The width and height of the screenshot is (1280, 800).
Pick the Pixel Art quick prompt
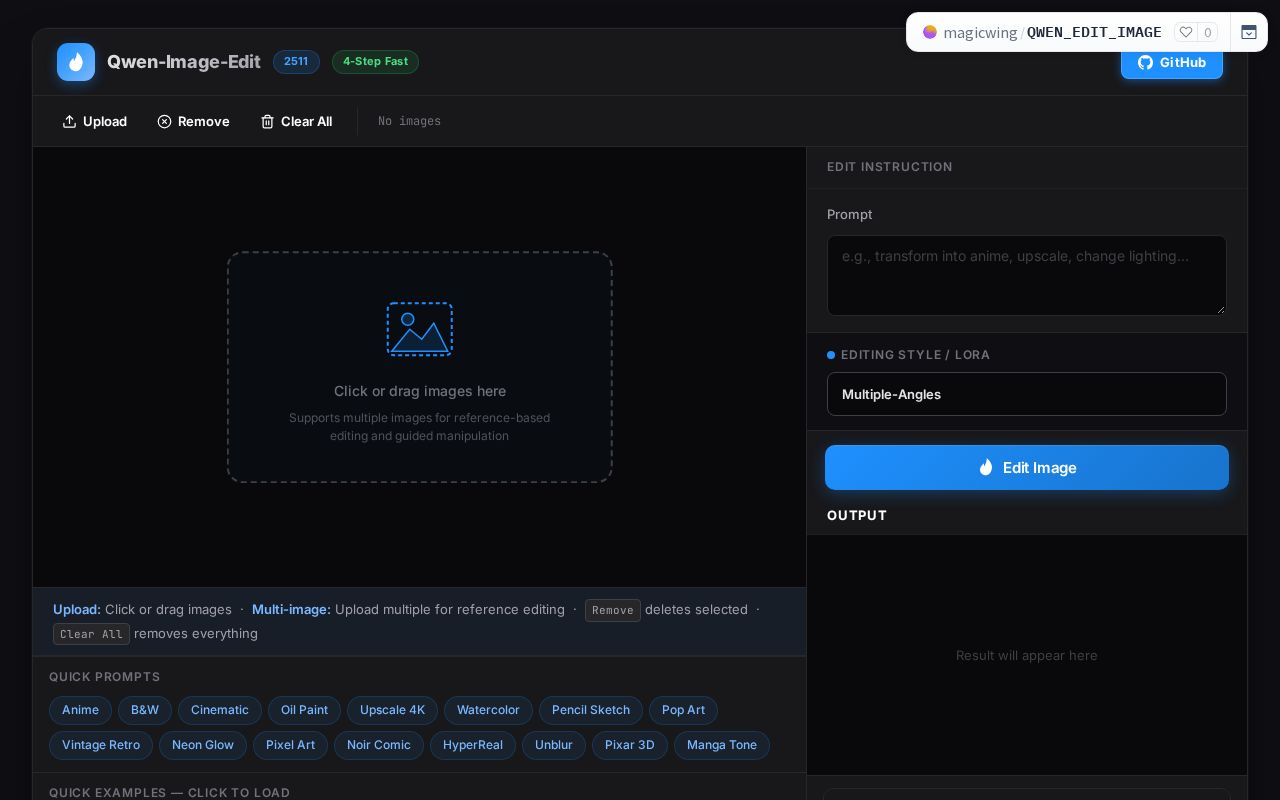click(290, 745)
